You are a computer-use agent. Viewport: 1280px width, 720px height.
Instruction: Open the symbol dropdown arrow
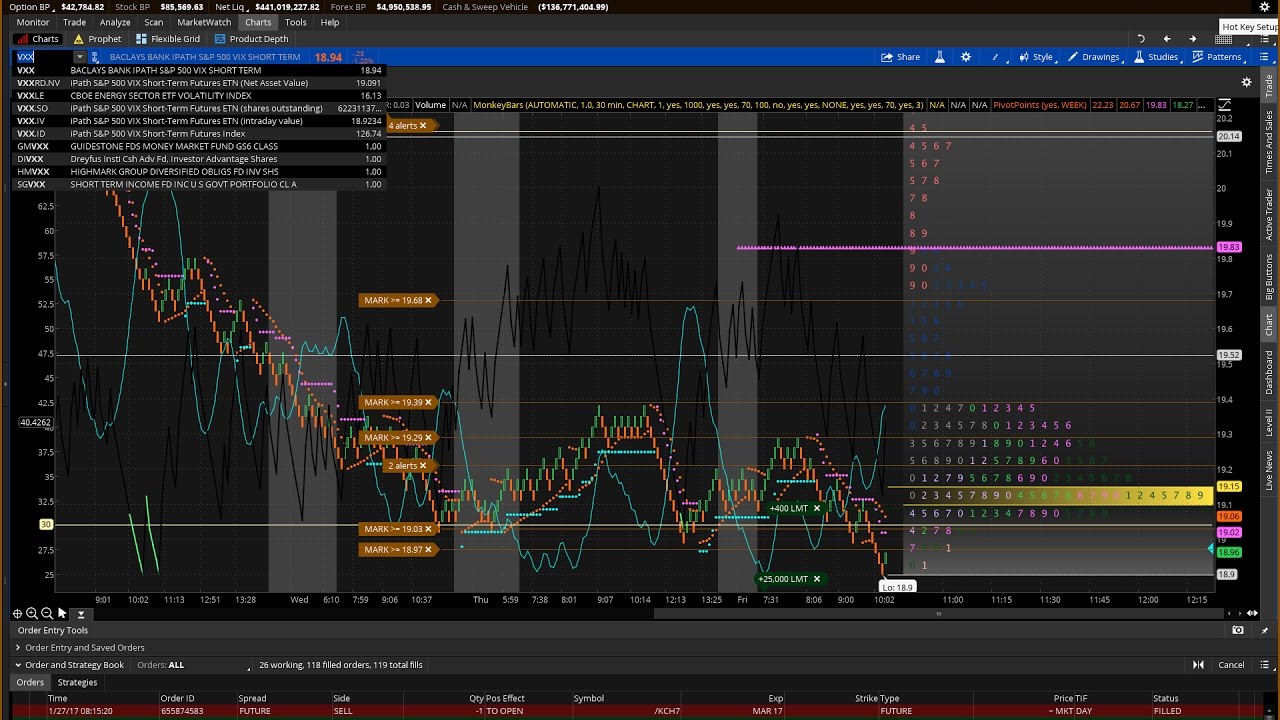[x=80, y=57]
